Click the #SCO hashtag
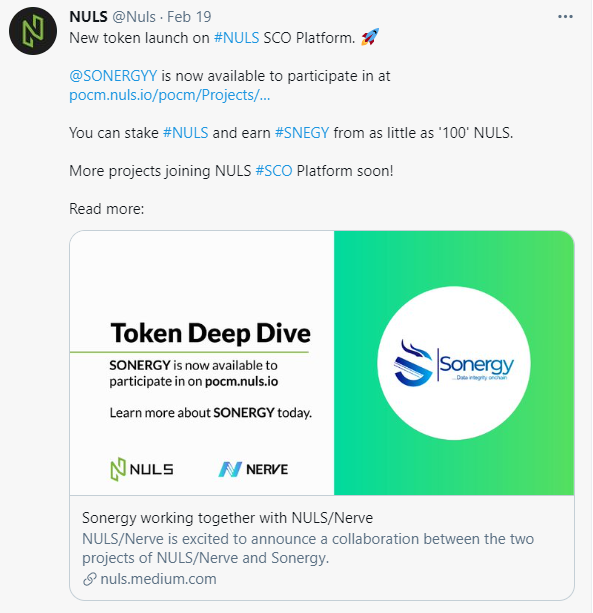This screenshot has height=613, width=593. pyautogui.click(x=274, y=171)
